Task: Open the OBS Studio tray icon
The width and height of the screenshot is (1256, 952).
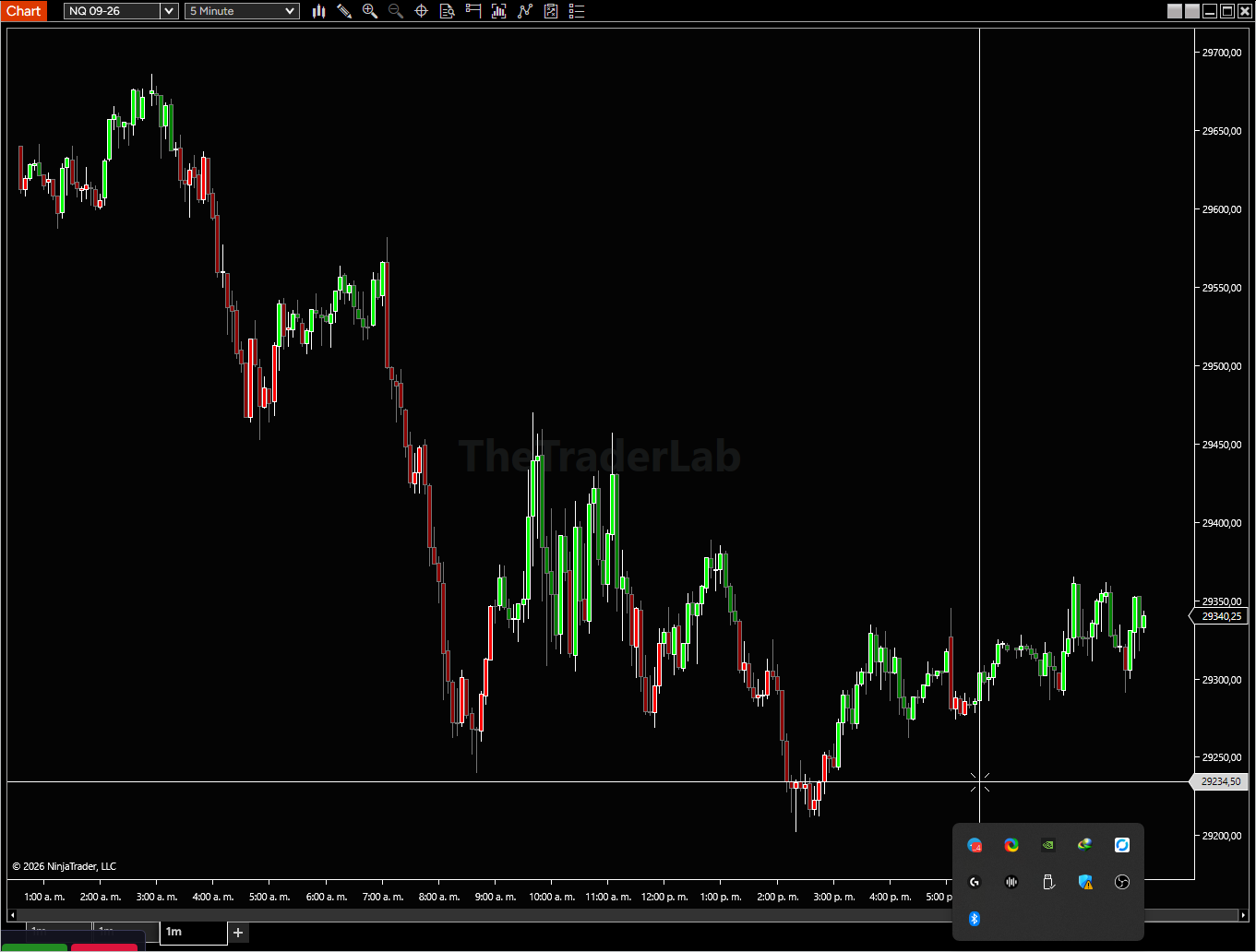Action: 1122,882
